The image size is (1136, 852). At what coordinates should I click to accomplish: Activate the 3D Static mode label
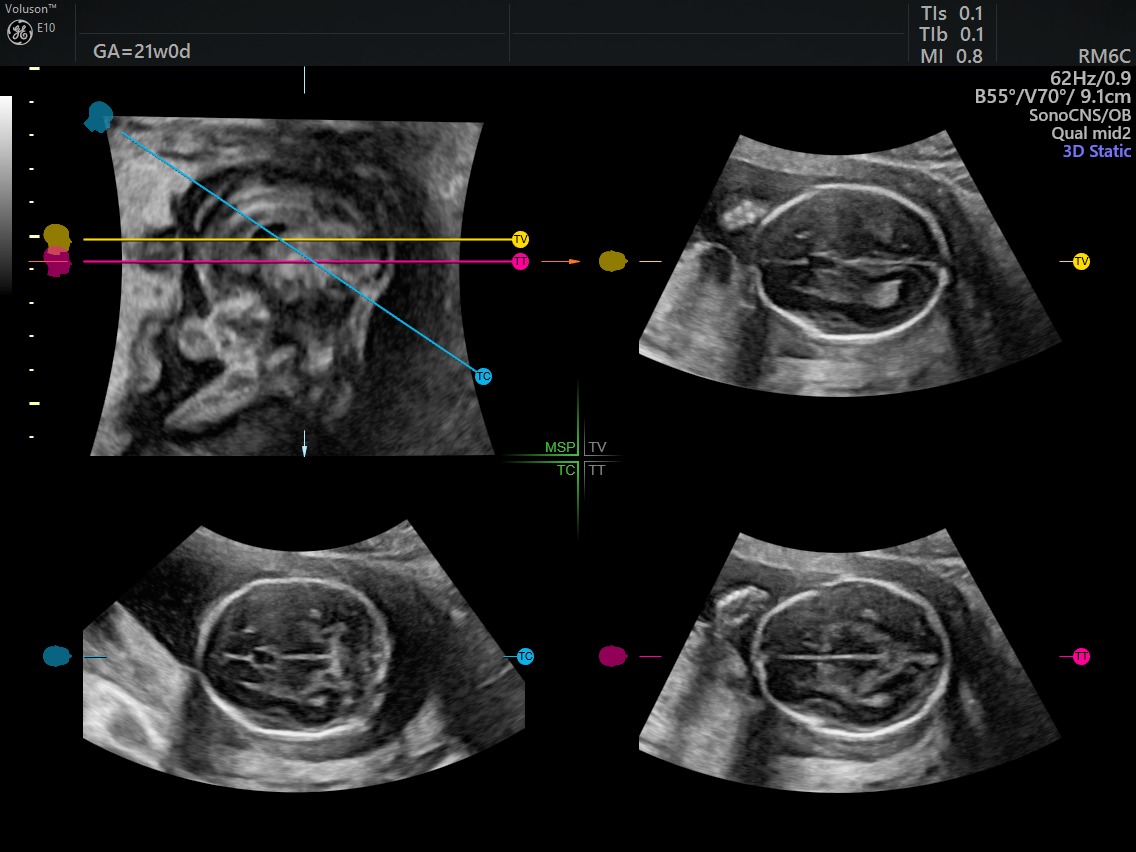(x=1095, y=151)
